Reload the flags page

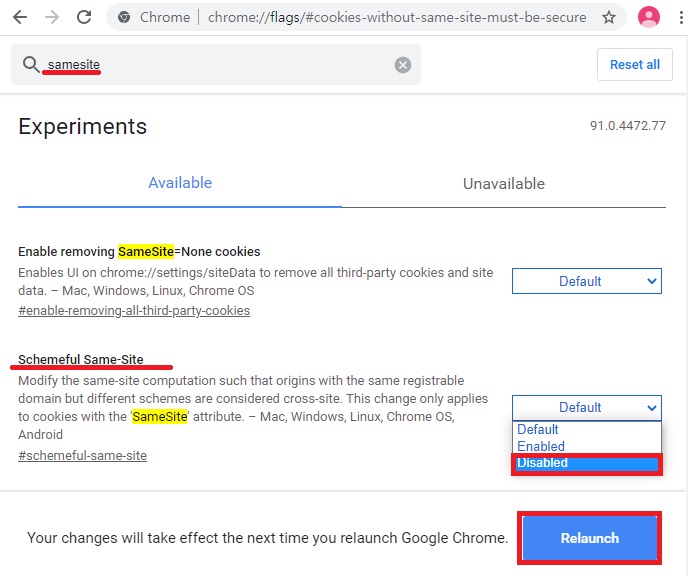click(x=84, y=17)
